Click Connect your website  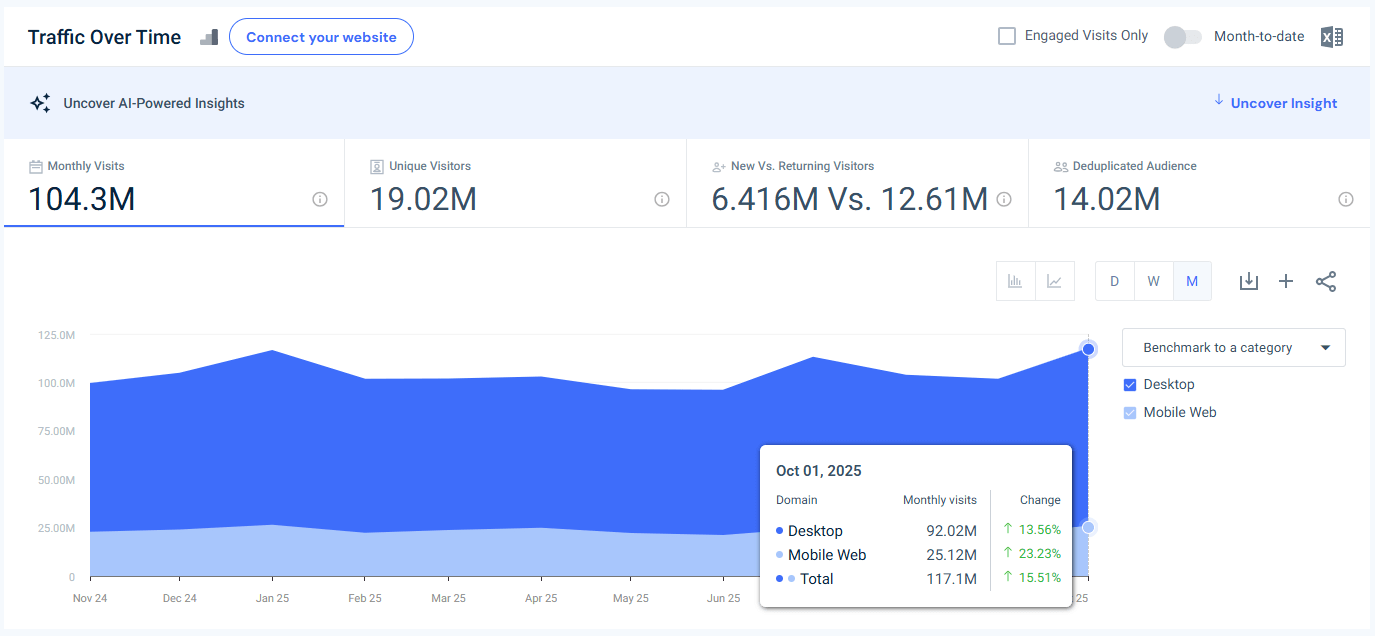coord(321,36)
